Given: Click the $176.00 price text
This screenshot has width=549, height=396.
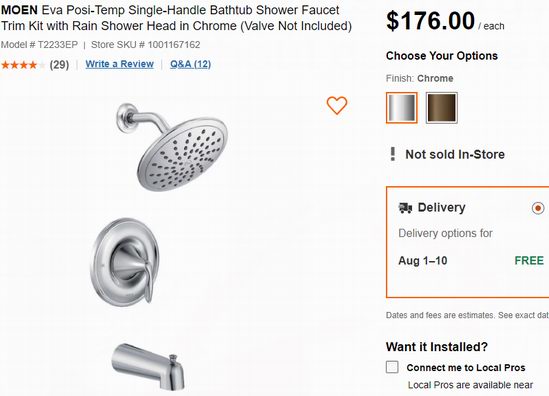Looking at the screenshot, I should tap(431, 21).
